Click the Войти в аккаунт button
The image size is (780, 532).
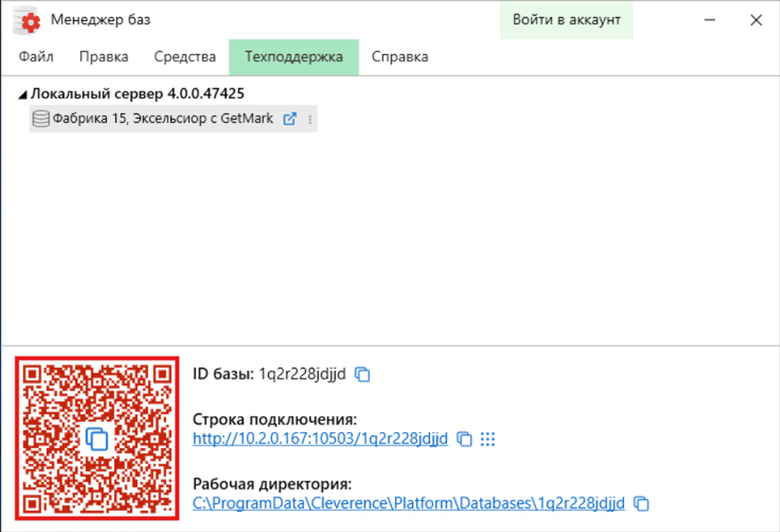pyautogui.click(x=566, y=19)
